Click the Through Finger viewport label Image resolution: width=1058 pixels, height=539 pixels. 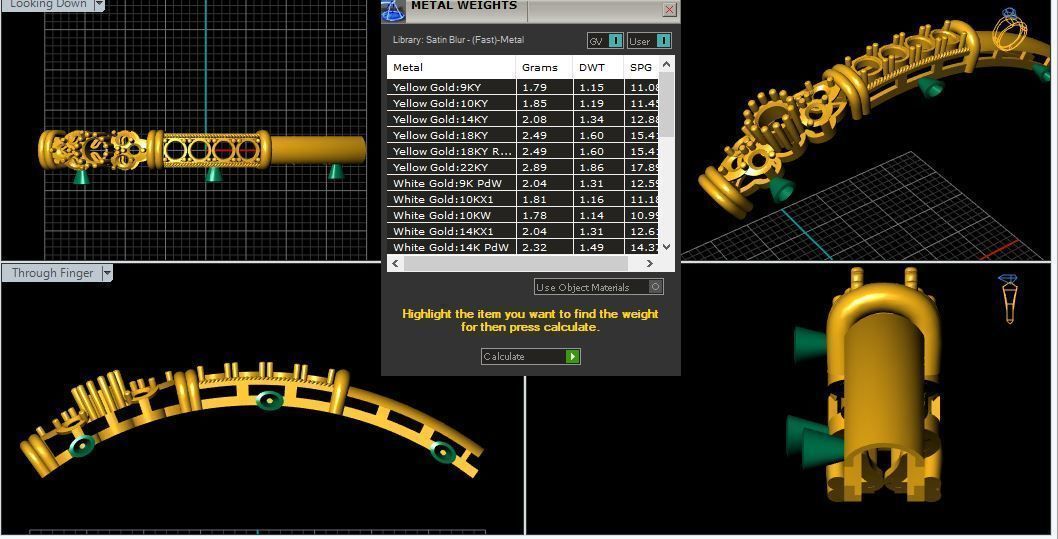pos(53,273)
